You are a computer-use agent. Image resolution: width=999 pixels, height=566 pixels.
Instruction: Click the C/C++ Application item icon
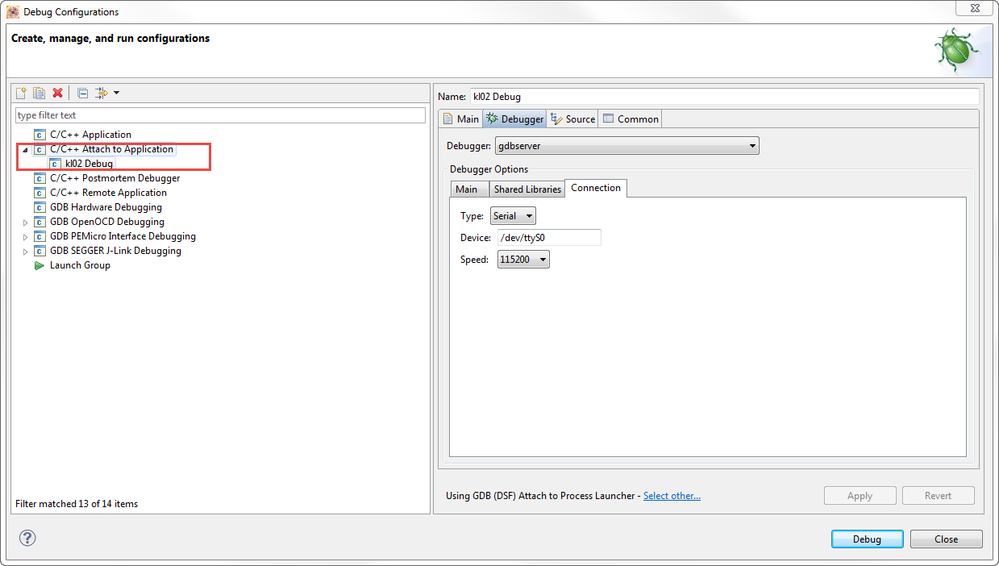[x=40, y=134]
